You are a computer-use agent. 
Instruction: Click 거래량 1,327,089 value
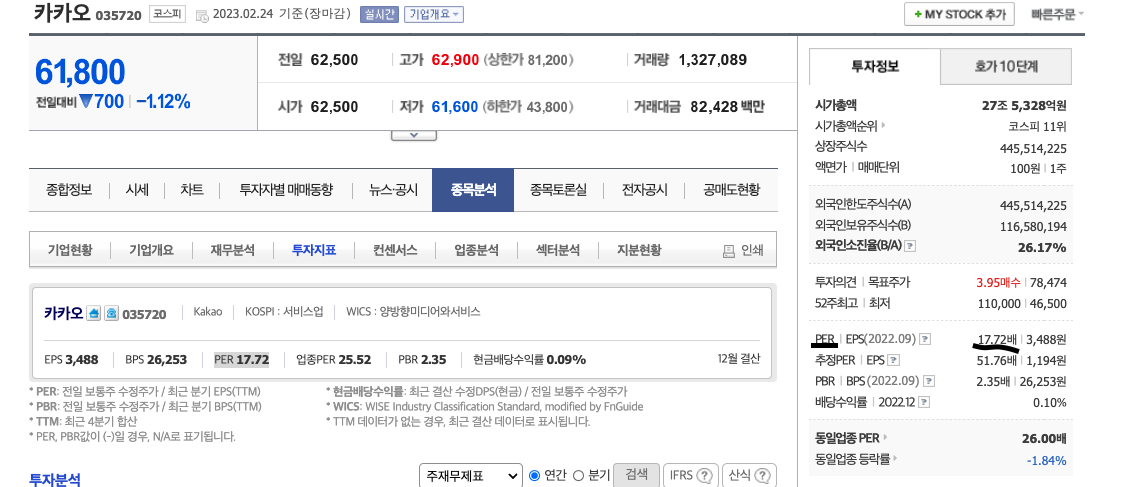[712, 60]
